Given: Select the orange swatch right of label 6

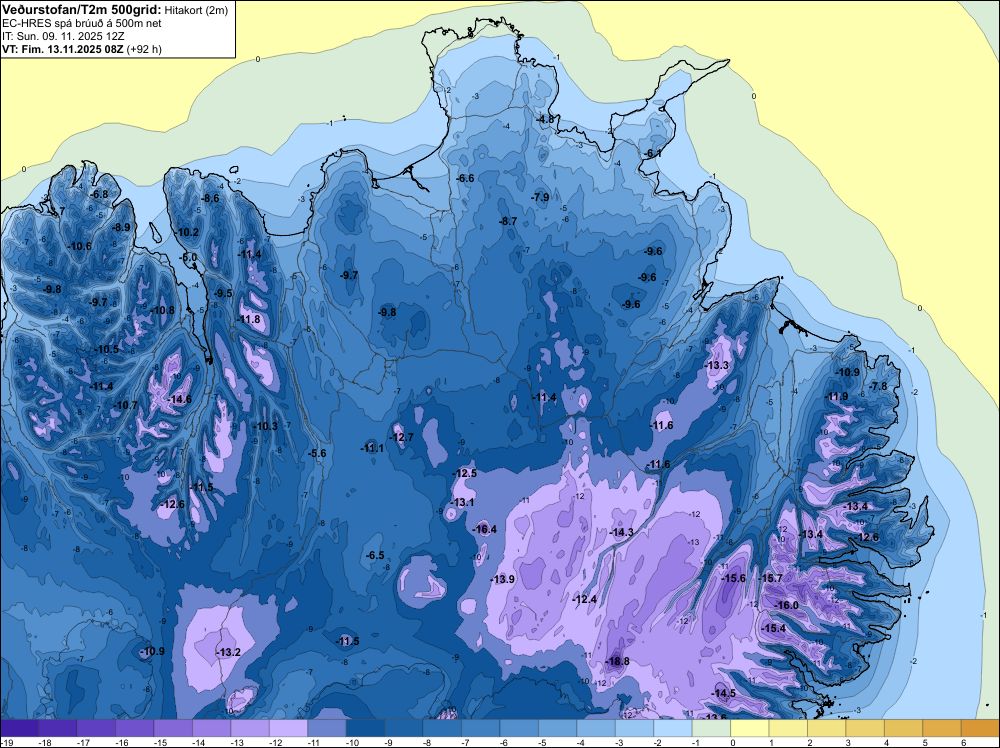Looking at the screenshot, I should point(980,728).
